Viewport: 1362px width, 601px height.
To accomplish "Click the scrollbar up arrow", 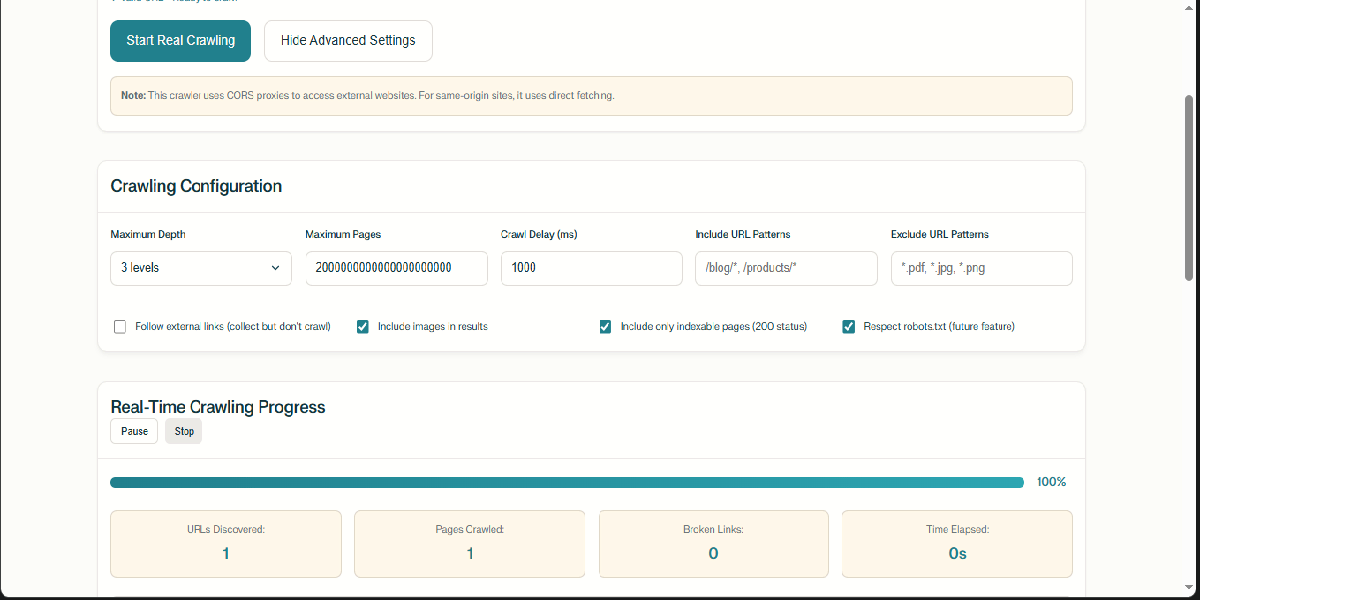I will [1188, 8].
